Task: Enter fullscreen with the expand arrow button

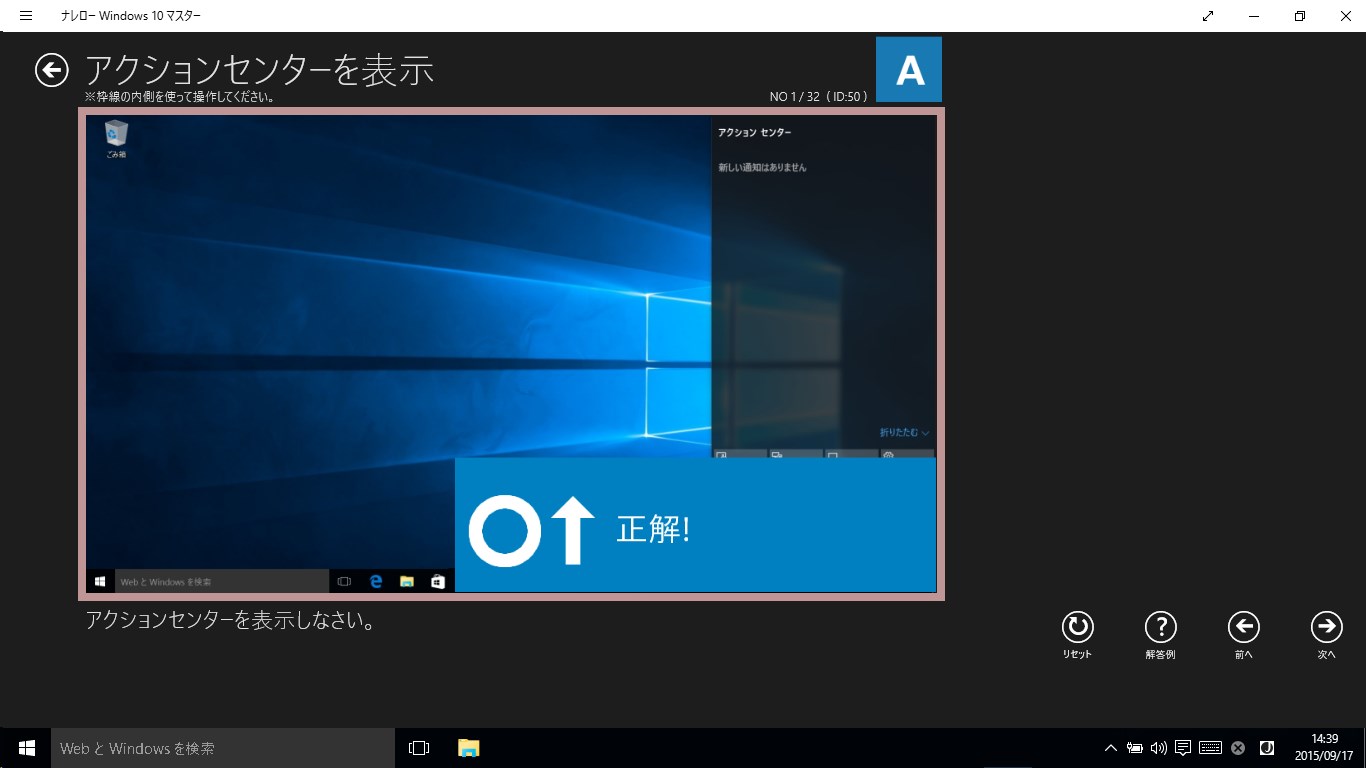Action: 1207,16
